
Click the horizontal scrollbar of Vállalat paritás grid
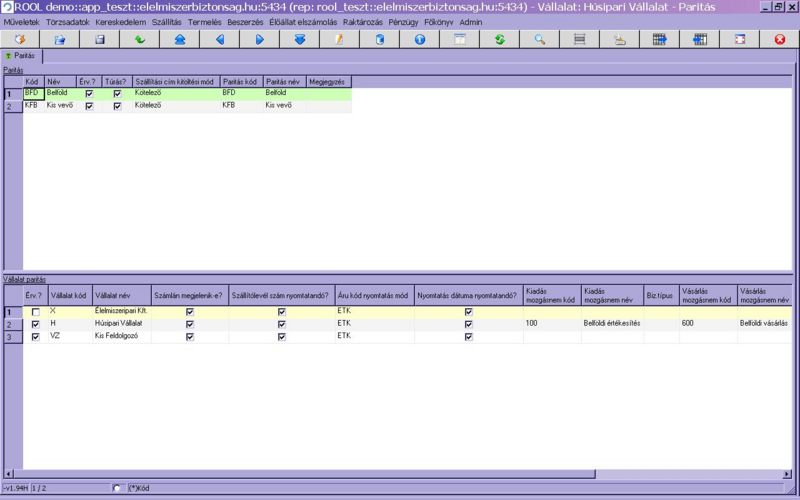(400, 473)
